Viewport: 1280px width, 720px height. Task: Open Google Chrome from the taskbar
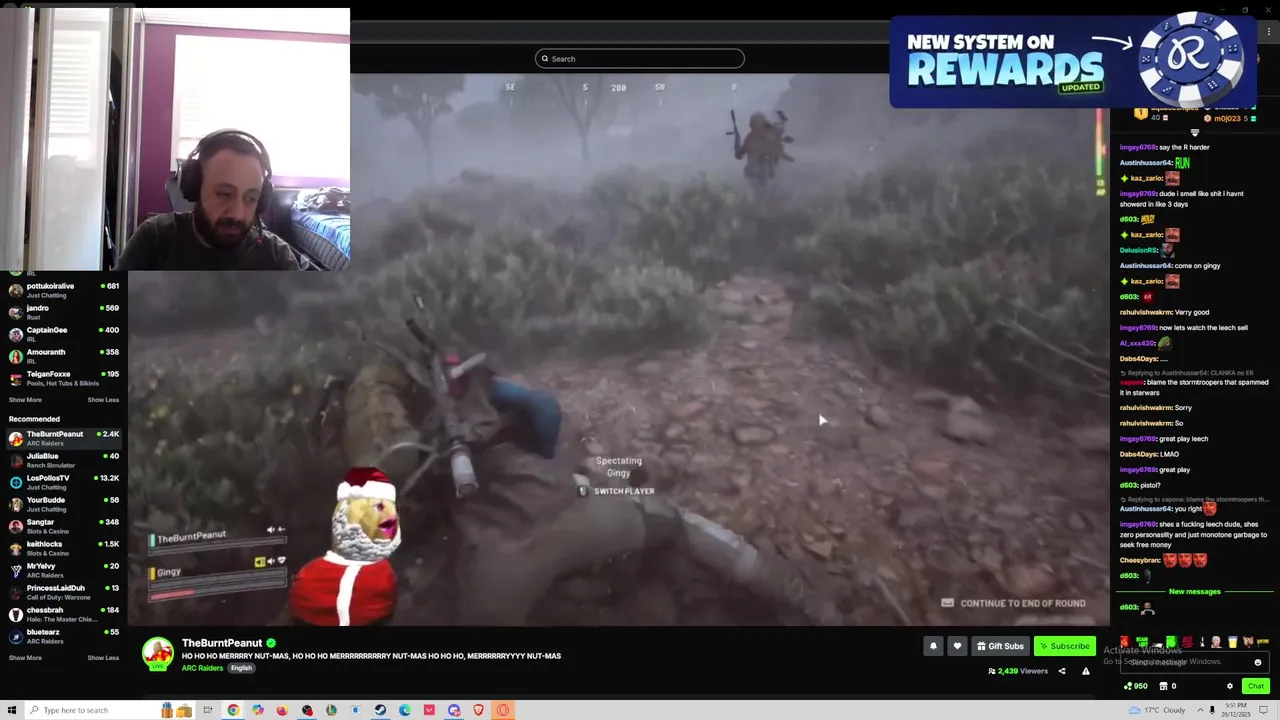[233, 710]
